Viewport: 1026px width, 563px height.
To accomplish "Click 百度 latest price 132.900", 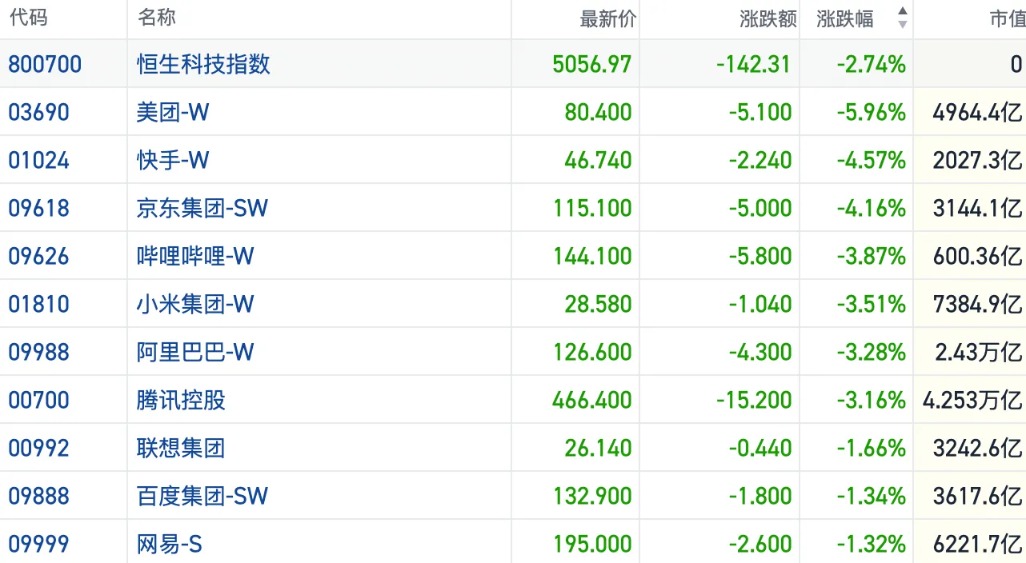I will coord(593,496).
